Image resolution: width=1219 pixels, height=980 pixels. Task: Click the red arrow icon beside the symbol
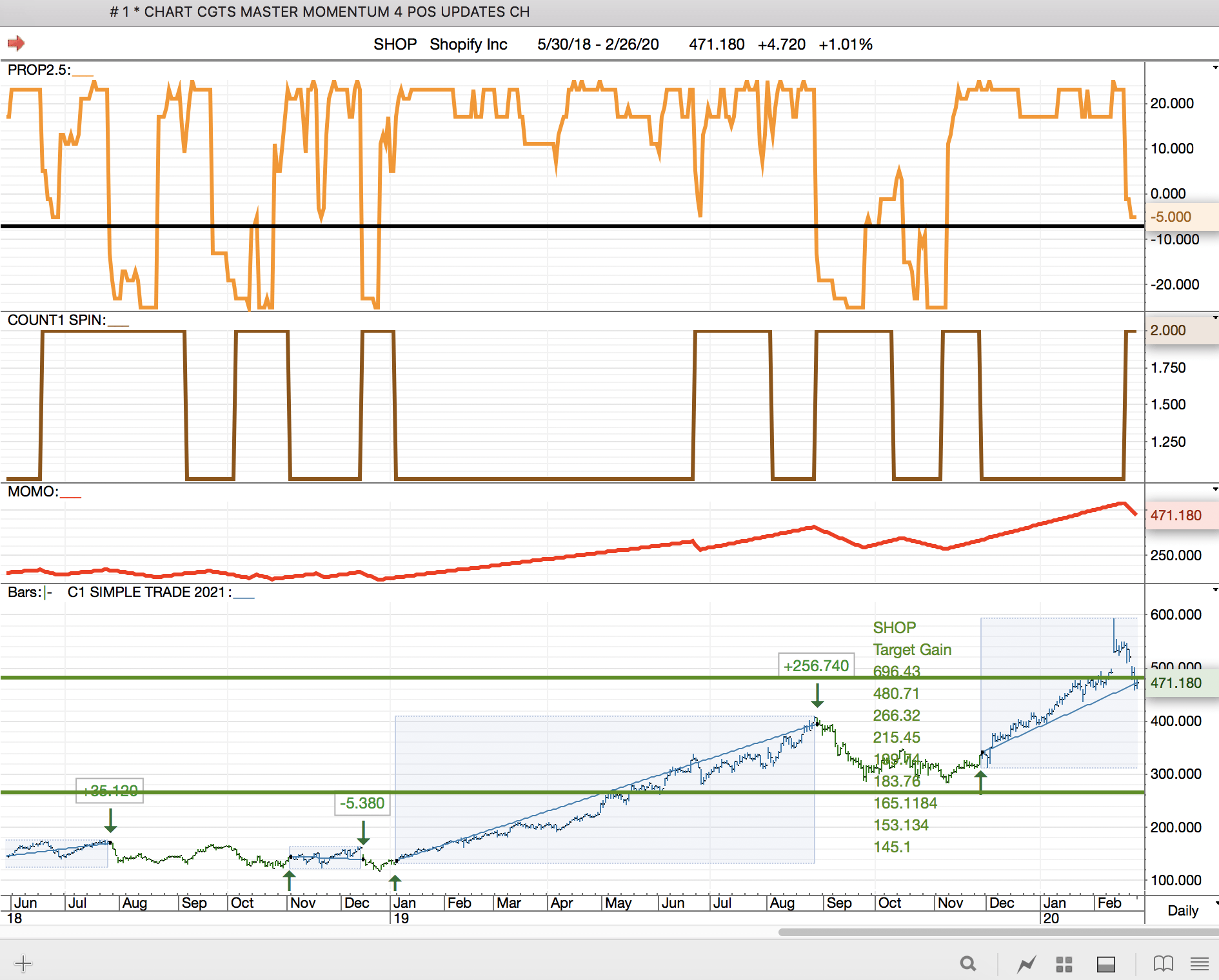point(16,43)
